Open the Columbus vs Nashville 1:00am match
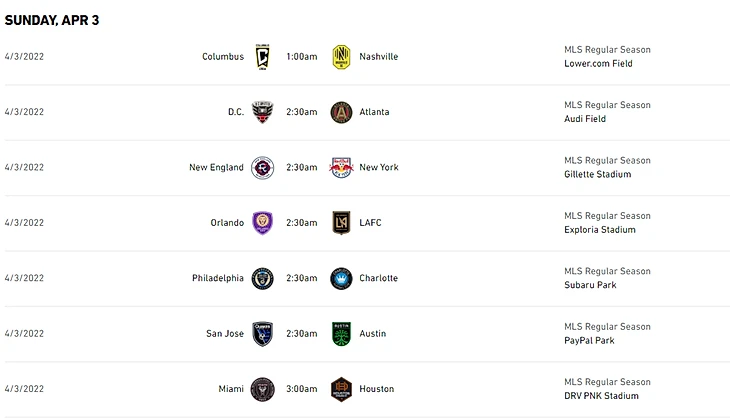 pos(301,57)
